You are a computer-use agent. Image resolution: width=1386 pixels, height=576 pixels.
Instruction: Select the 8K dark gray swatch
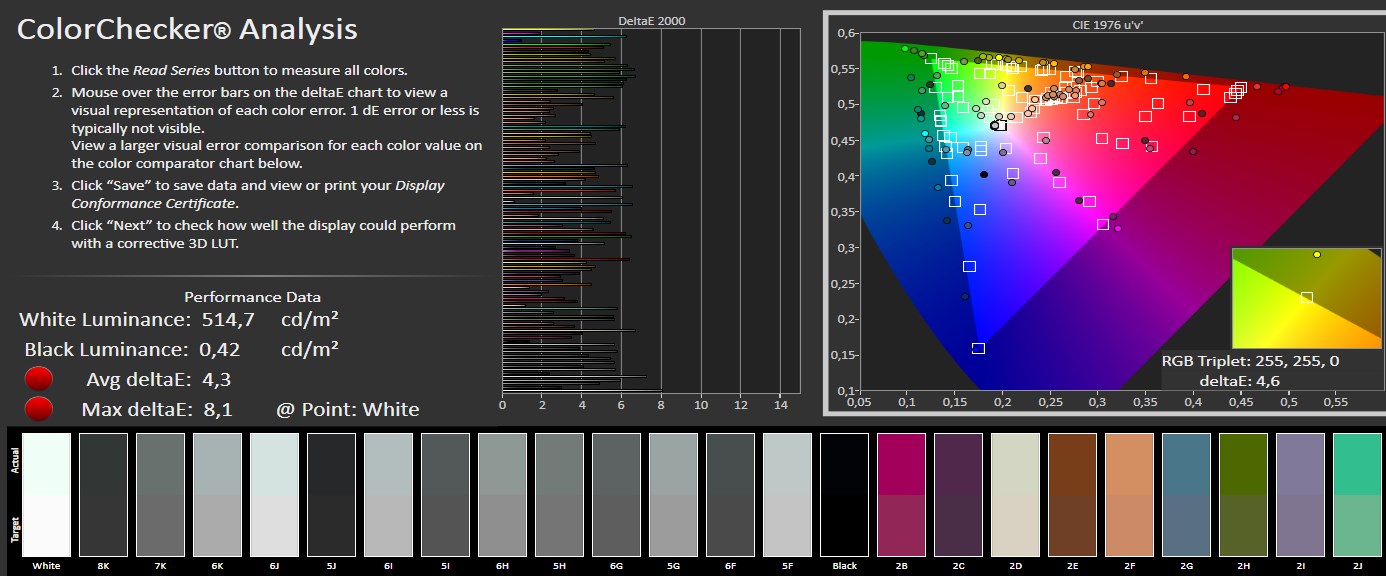(103, 495)
